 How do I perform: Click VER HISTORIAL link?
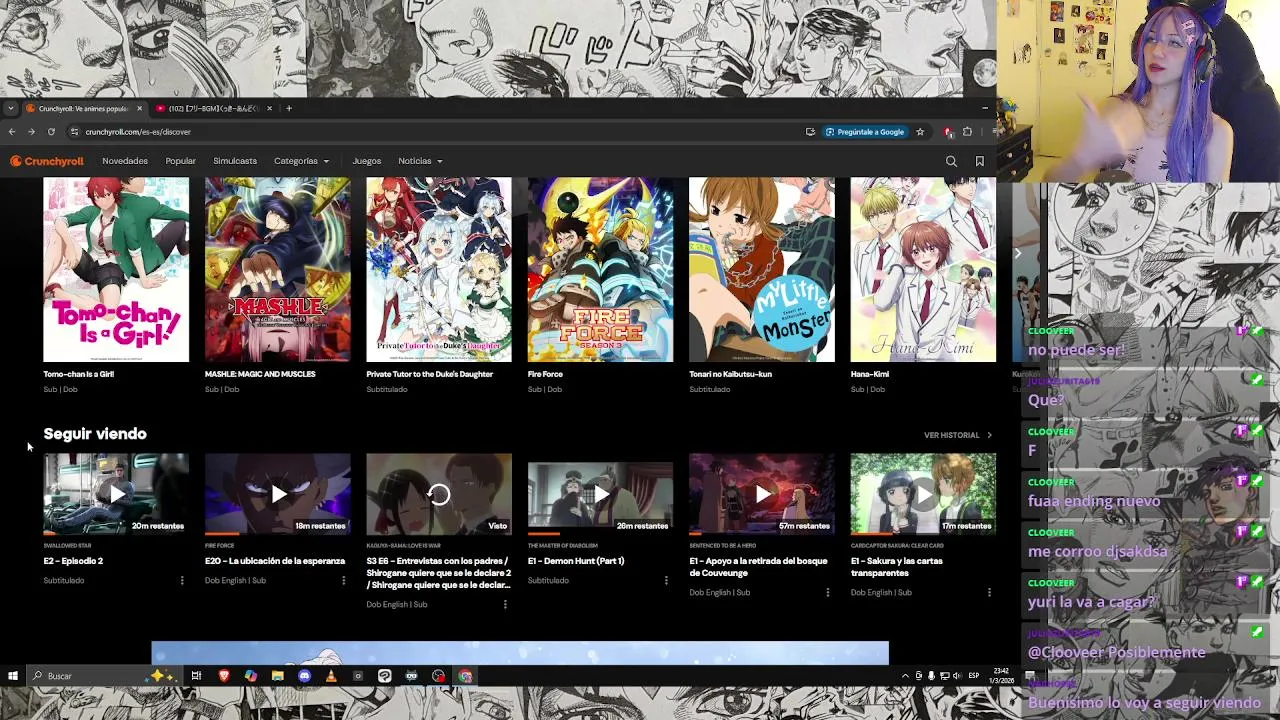[x=958, y=435]
